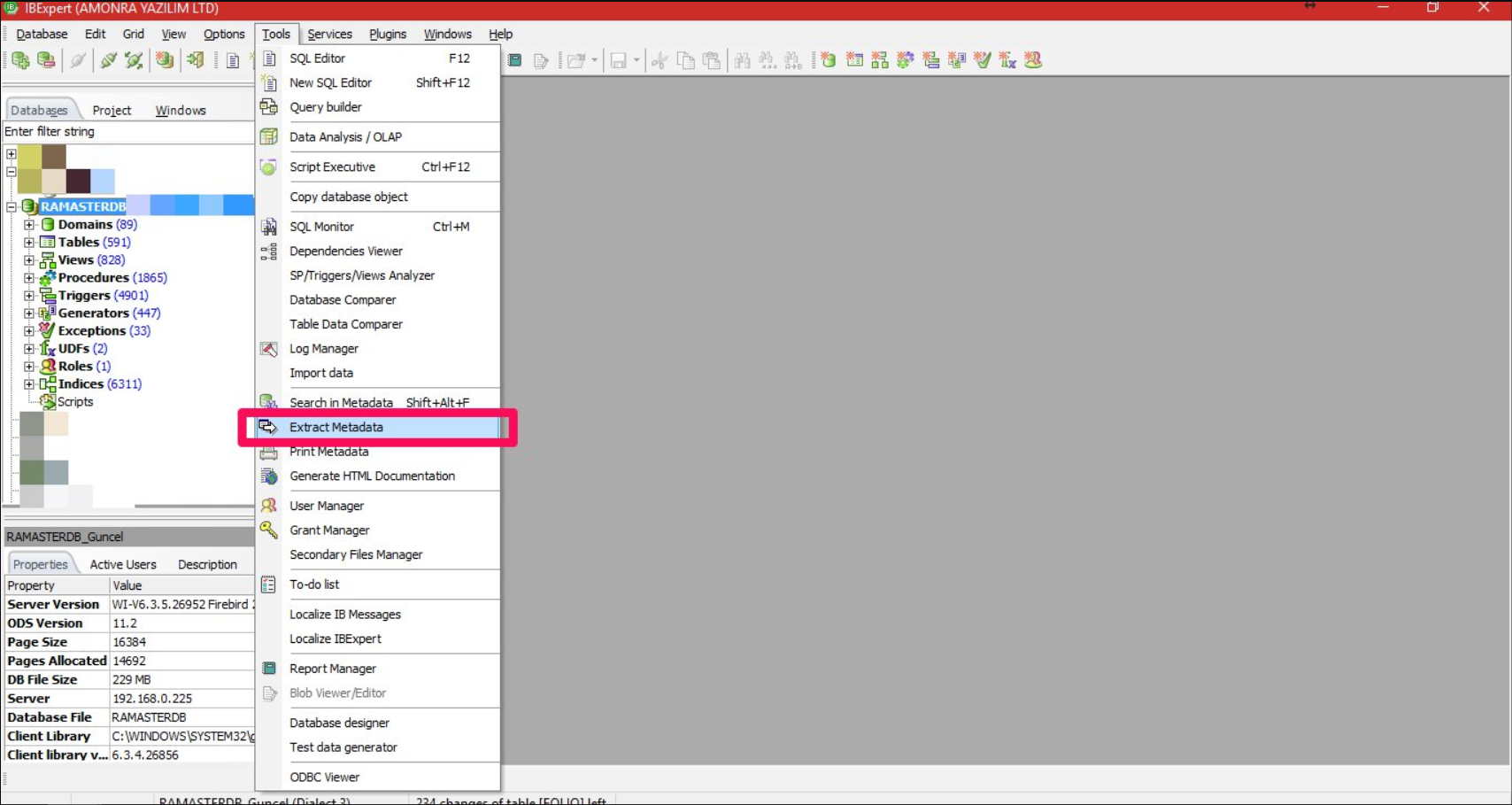Switch to the Project tab
This screenshot has height=805, width=1512.
point(112,110)
